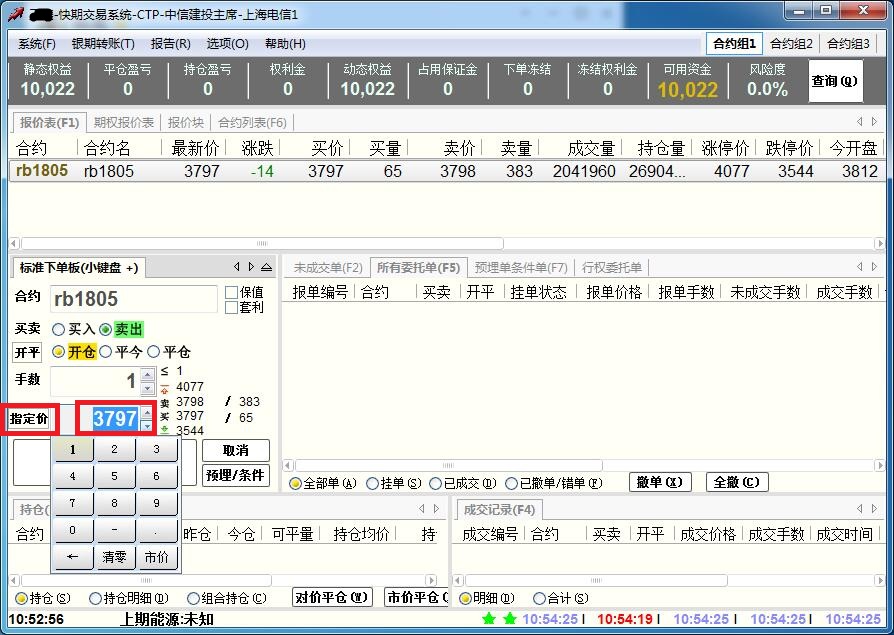Image resolution: width=894 pixels, height=635 pixels.
Task: Click the first green star status icon
Action: (489, 618)
